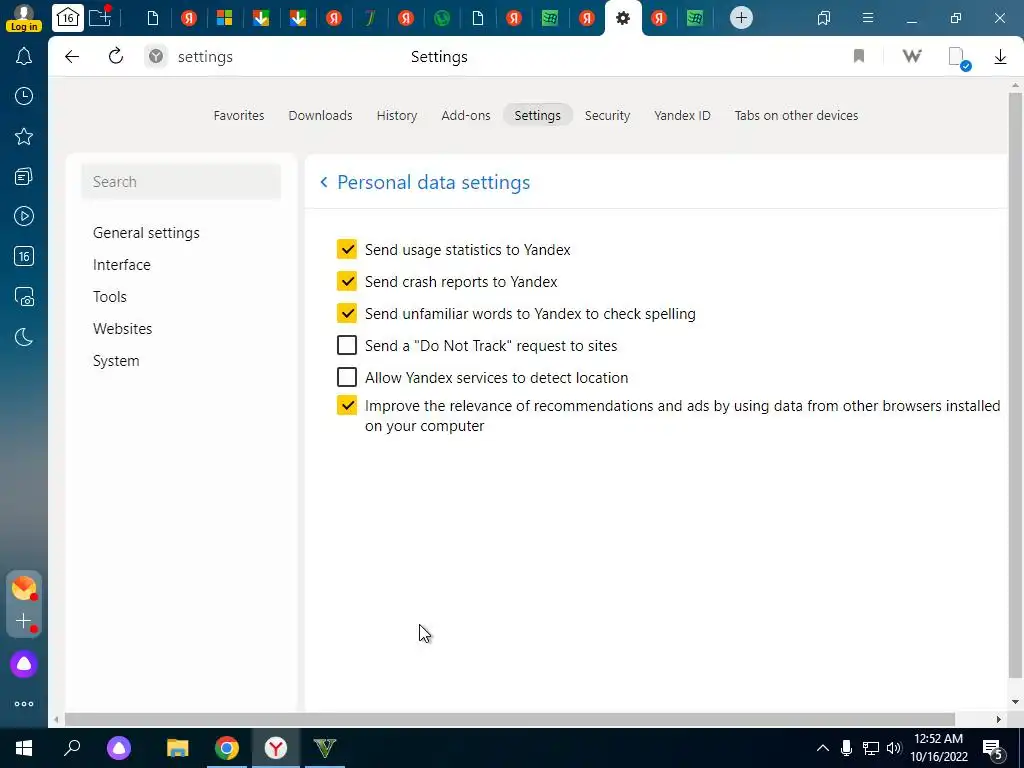Open Tools settings section
1024x768 pixels.
110,297
